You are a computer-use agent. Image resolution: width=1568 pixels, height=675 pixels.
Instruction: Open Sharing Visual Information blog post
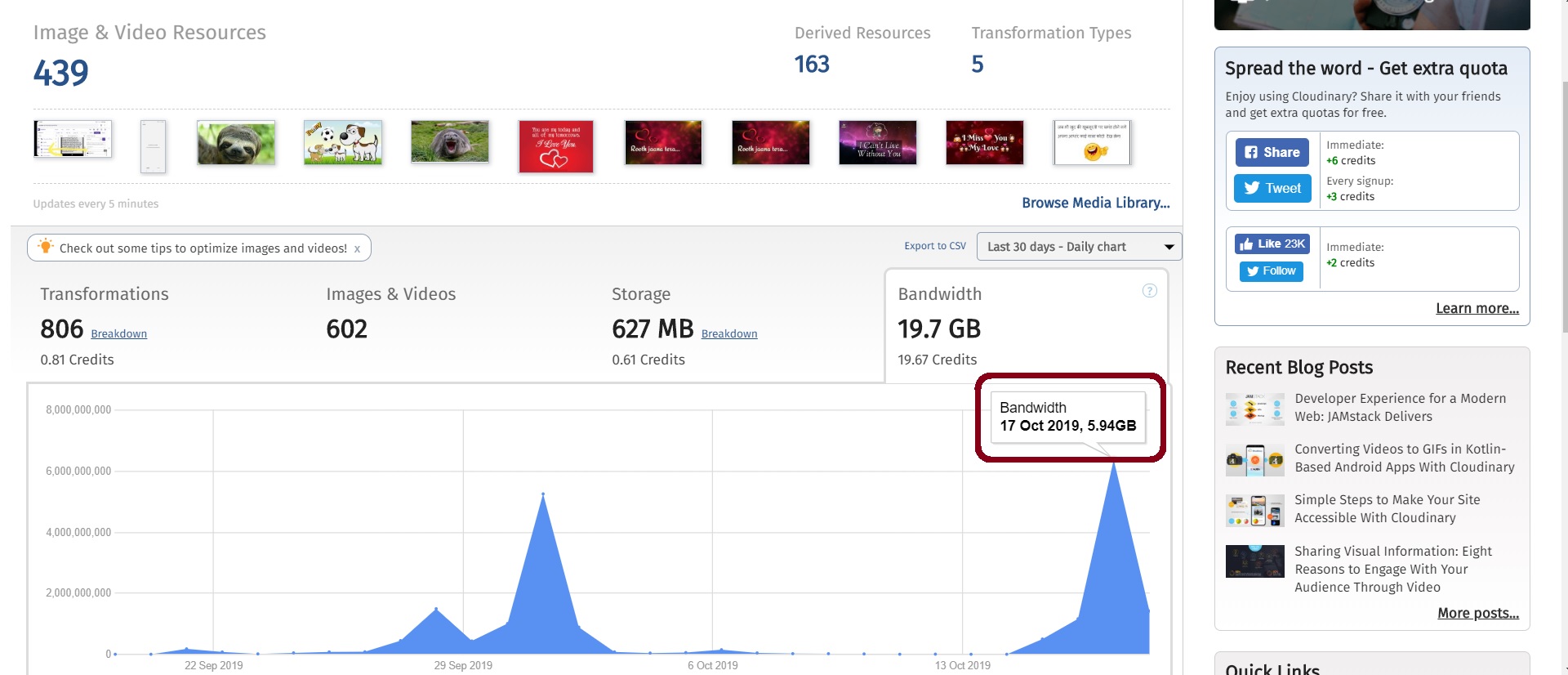pos(1393,569)
